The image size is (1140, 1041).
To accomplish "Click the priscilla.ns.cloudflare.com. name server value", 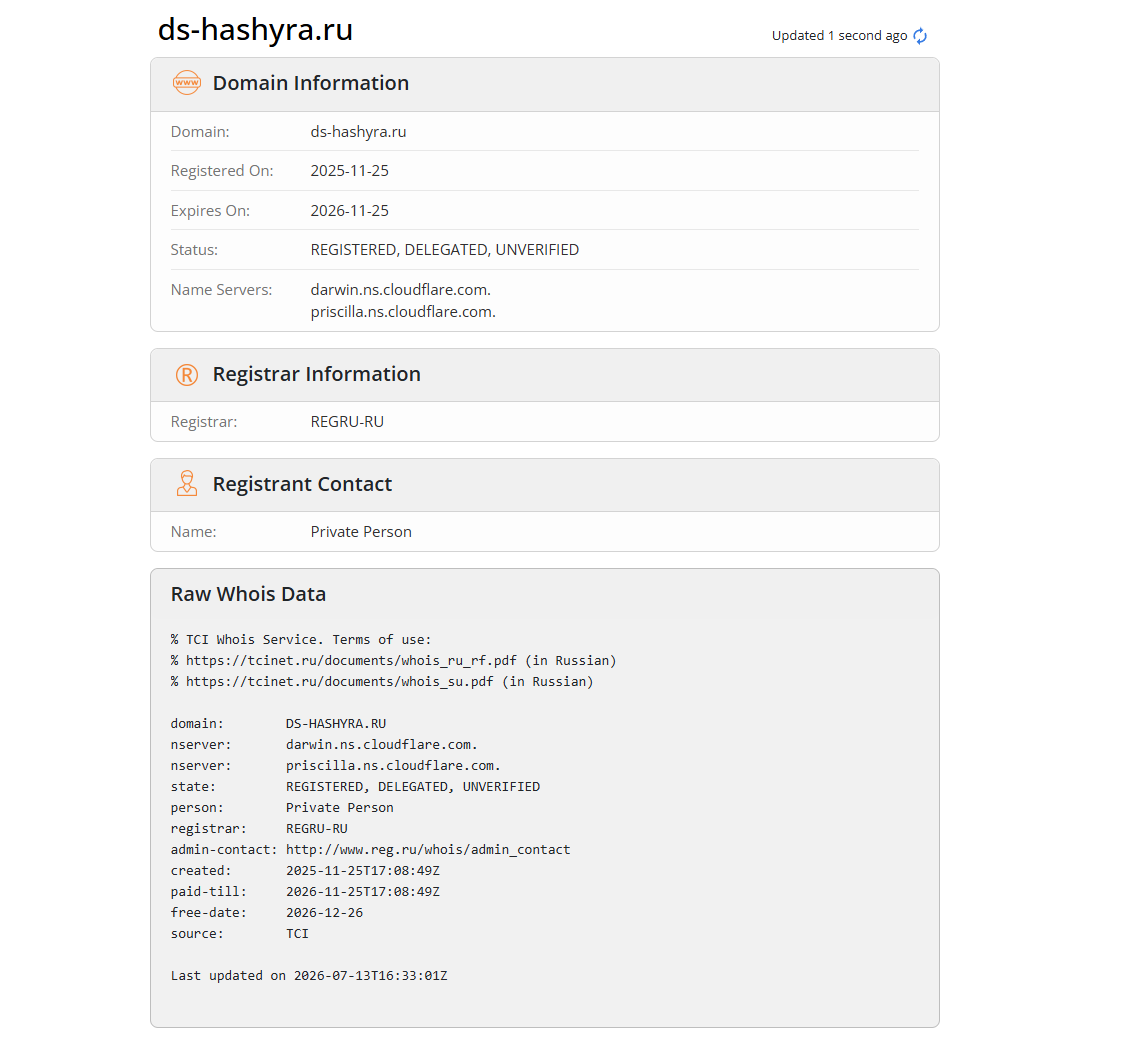I will pos(403,312).
